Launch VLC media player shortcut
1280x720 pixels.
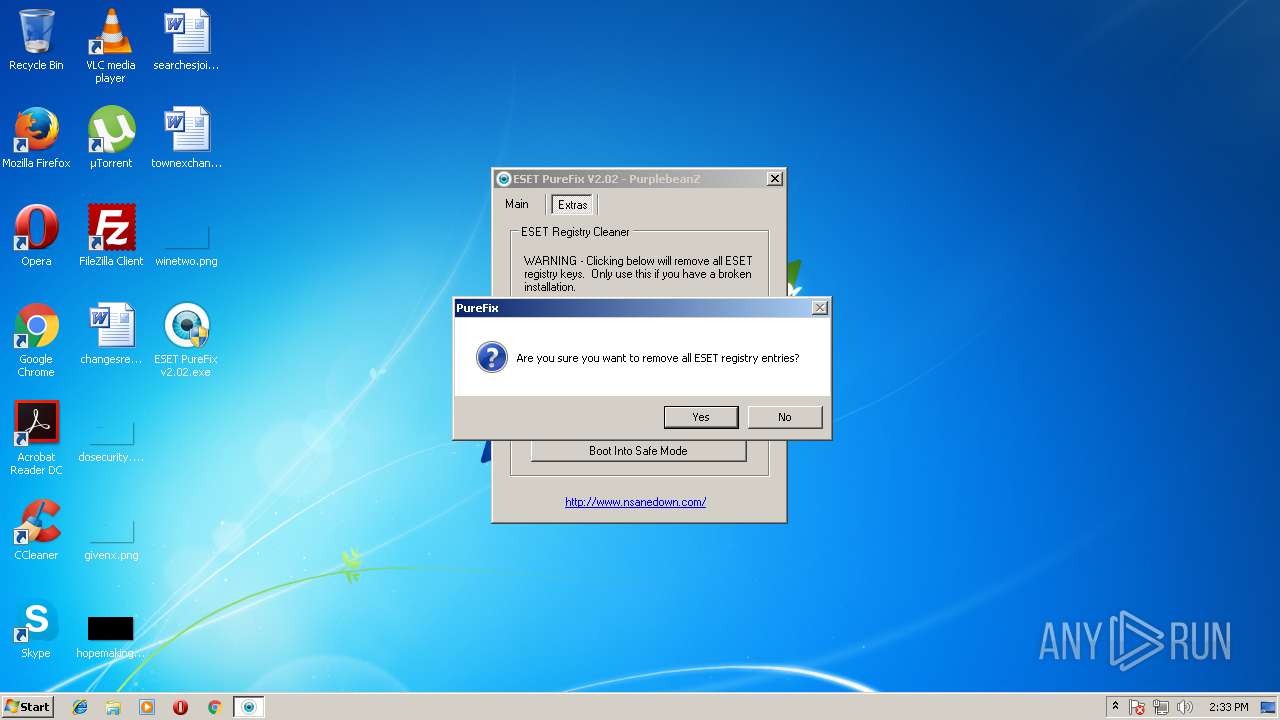110,46
